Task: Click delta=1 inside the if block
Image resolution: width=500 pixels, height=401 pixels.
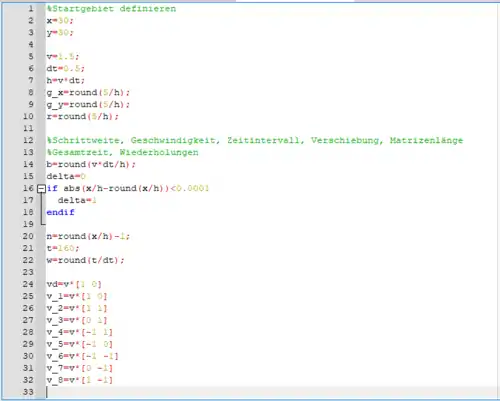Action: (x=77, y=200)
